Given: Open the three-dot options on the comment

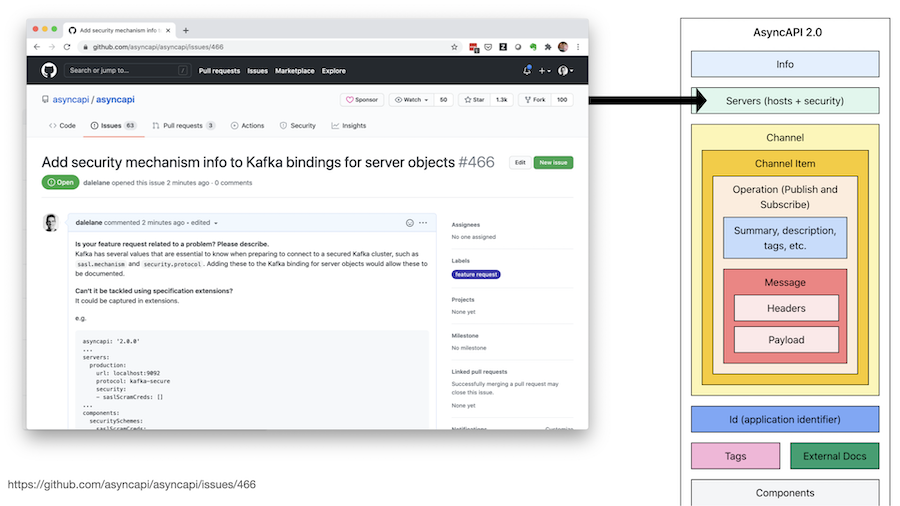Looking at the screenshot, I should [423, 223].
